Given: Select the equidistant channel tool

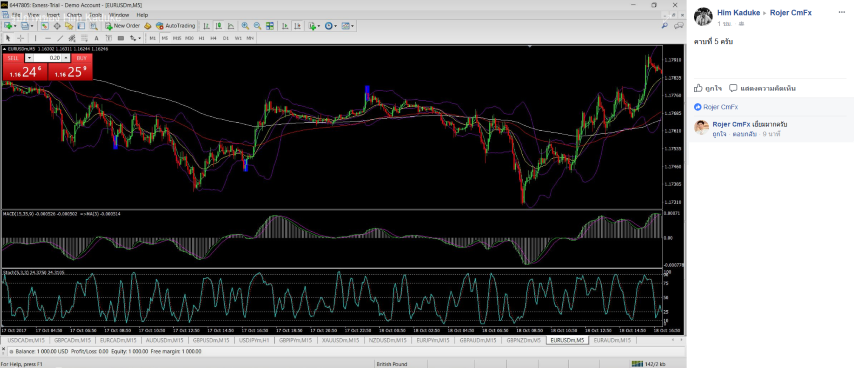Looking at the screenshot, I should pos(72,38).
